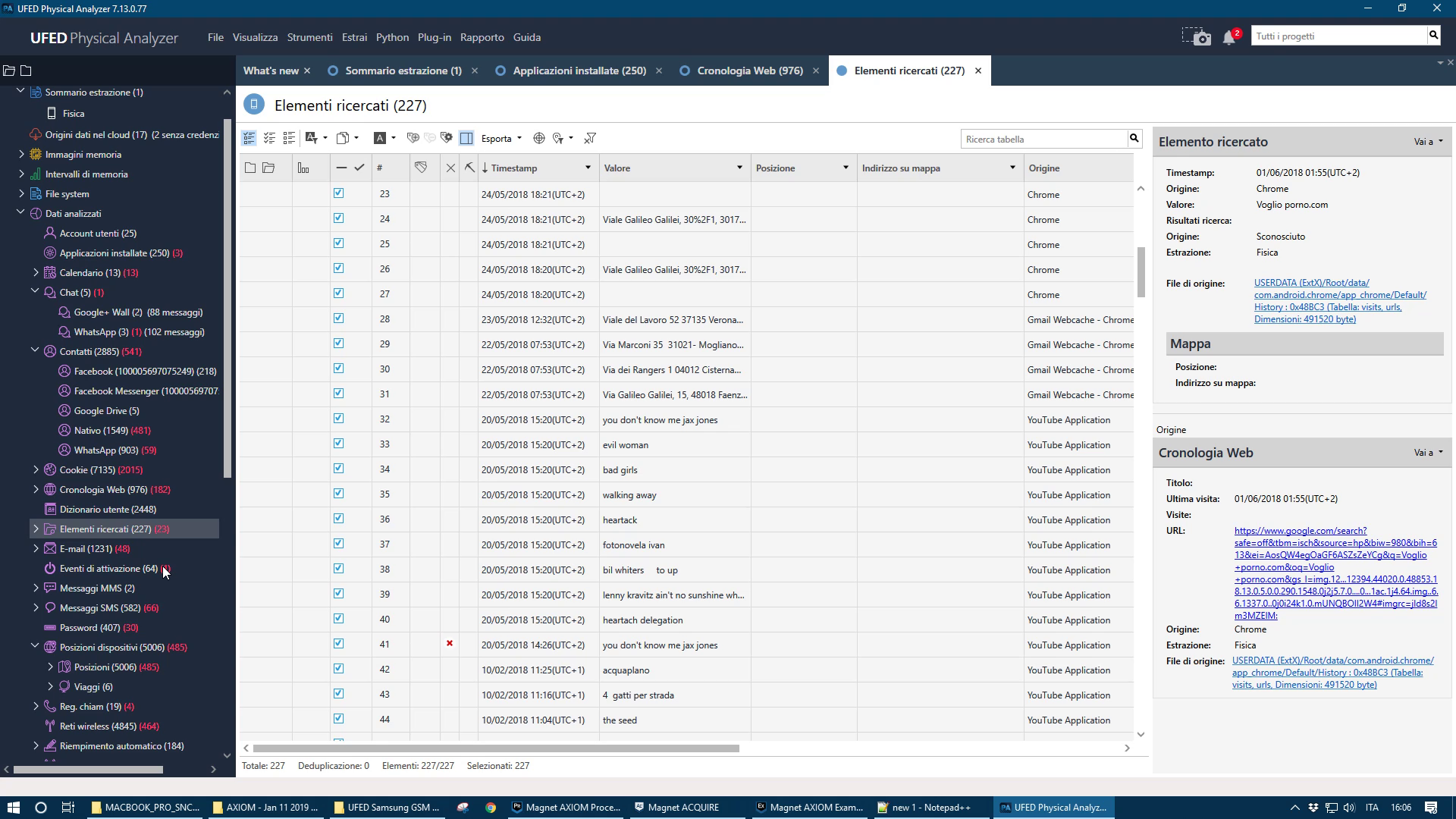Uncheck the checkbox for row 41
Screen dimensions: 1456x819
(338, 644)
